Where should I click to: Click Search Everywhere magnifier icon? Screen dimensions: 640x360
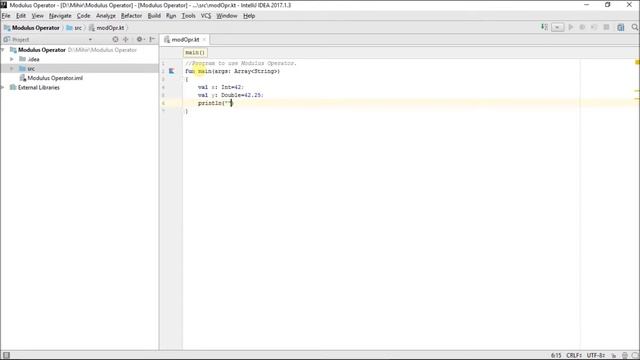635,27
